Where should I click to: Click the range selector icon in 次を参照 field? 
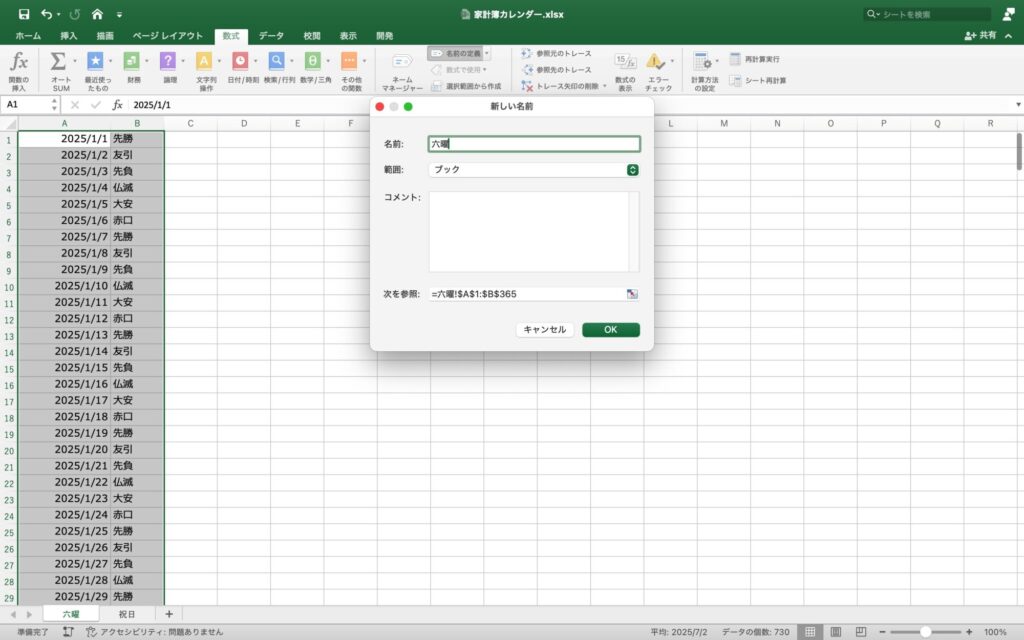click(632, 294)
